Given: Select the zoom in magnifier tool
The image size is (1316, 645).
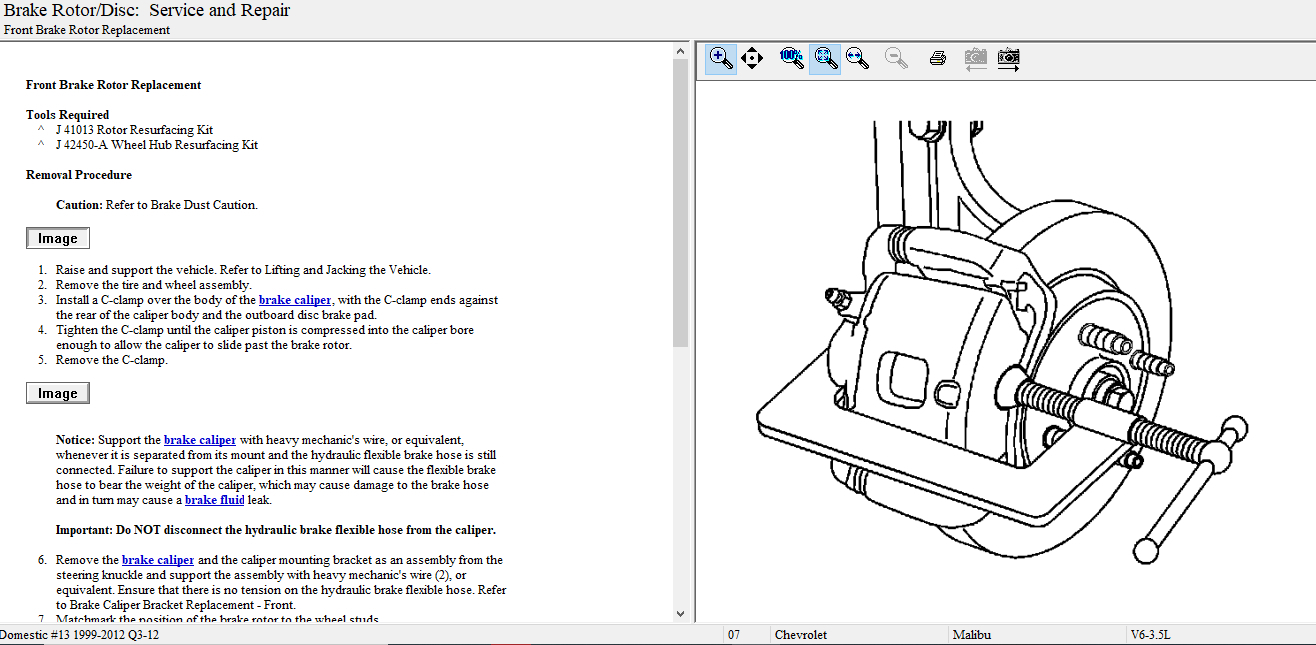Looking at the screenshot, I should tap(721, 58).
